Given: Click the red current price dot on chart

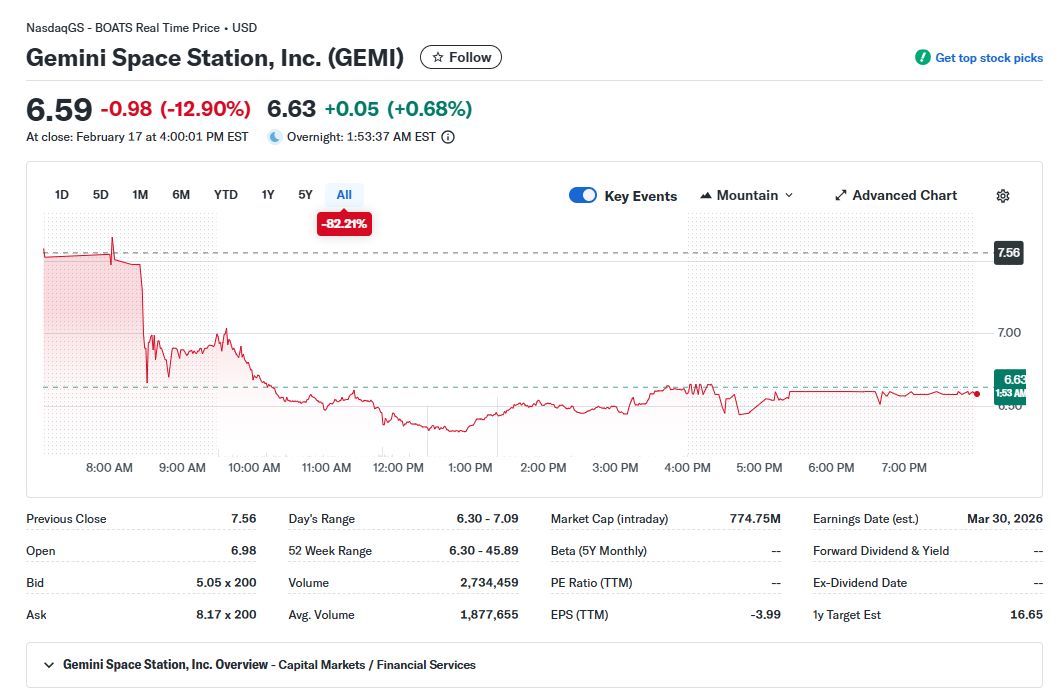Looking at the screenshot, I should (x=977, y=394).
